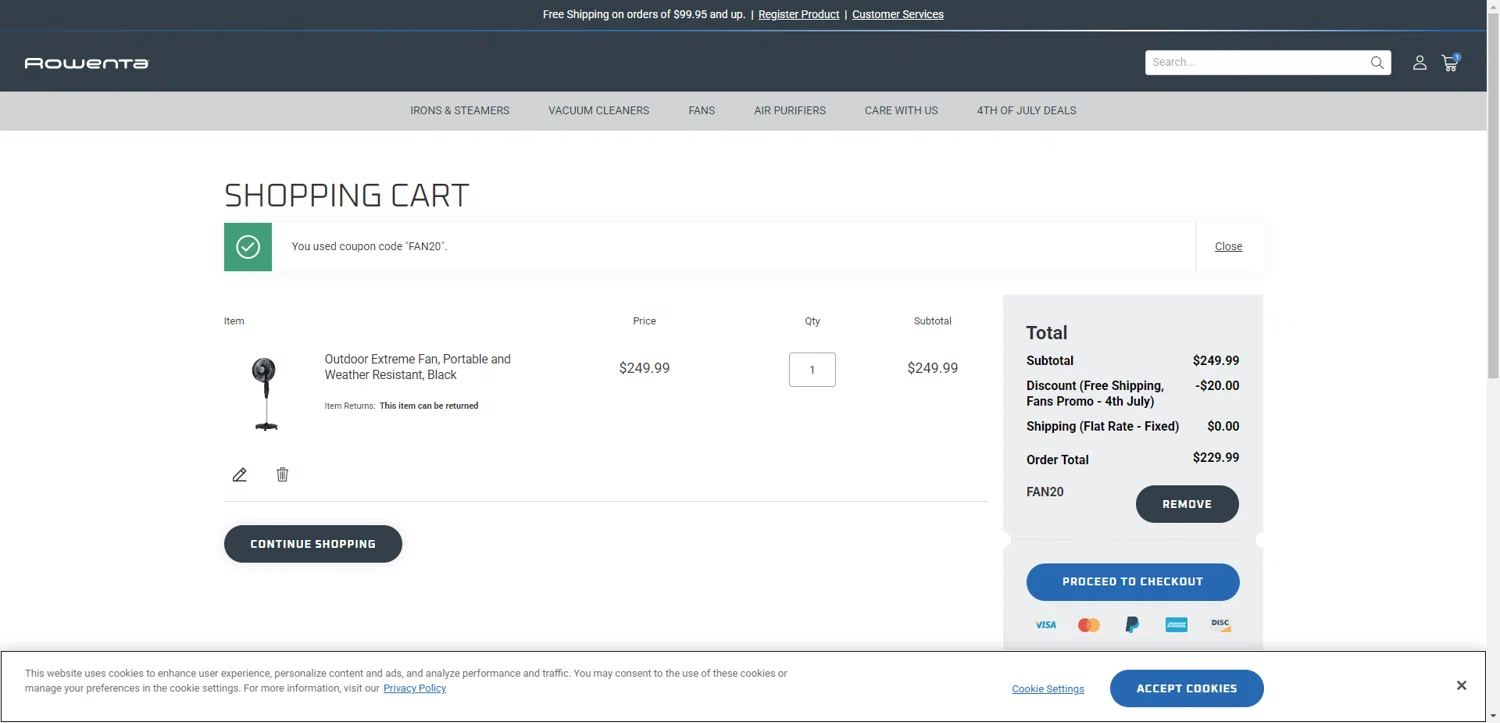Open the Privacy Policy link
1500x723 pixels.
415,689
